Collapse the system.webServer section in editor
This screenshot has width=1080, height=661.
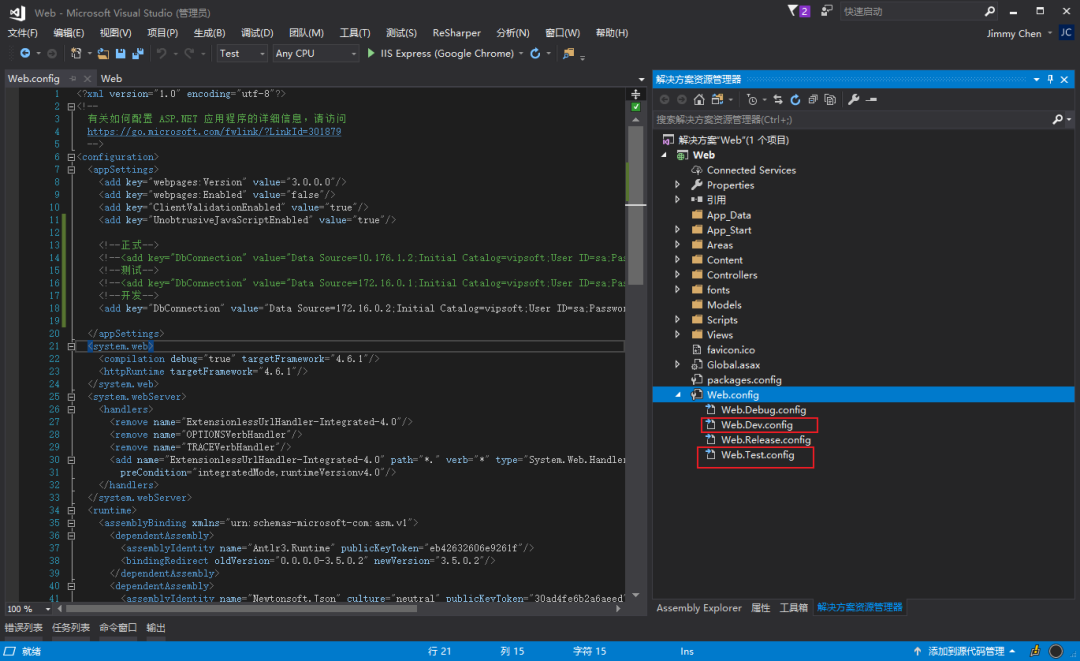click(71, 397)
